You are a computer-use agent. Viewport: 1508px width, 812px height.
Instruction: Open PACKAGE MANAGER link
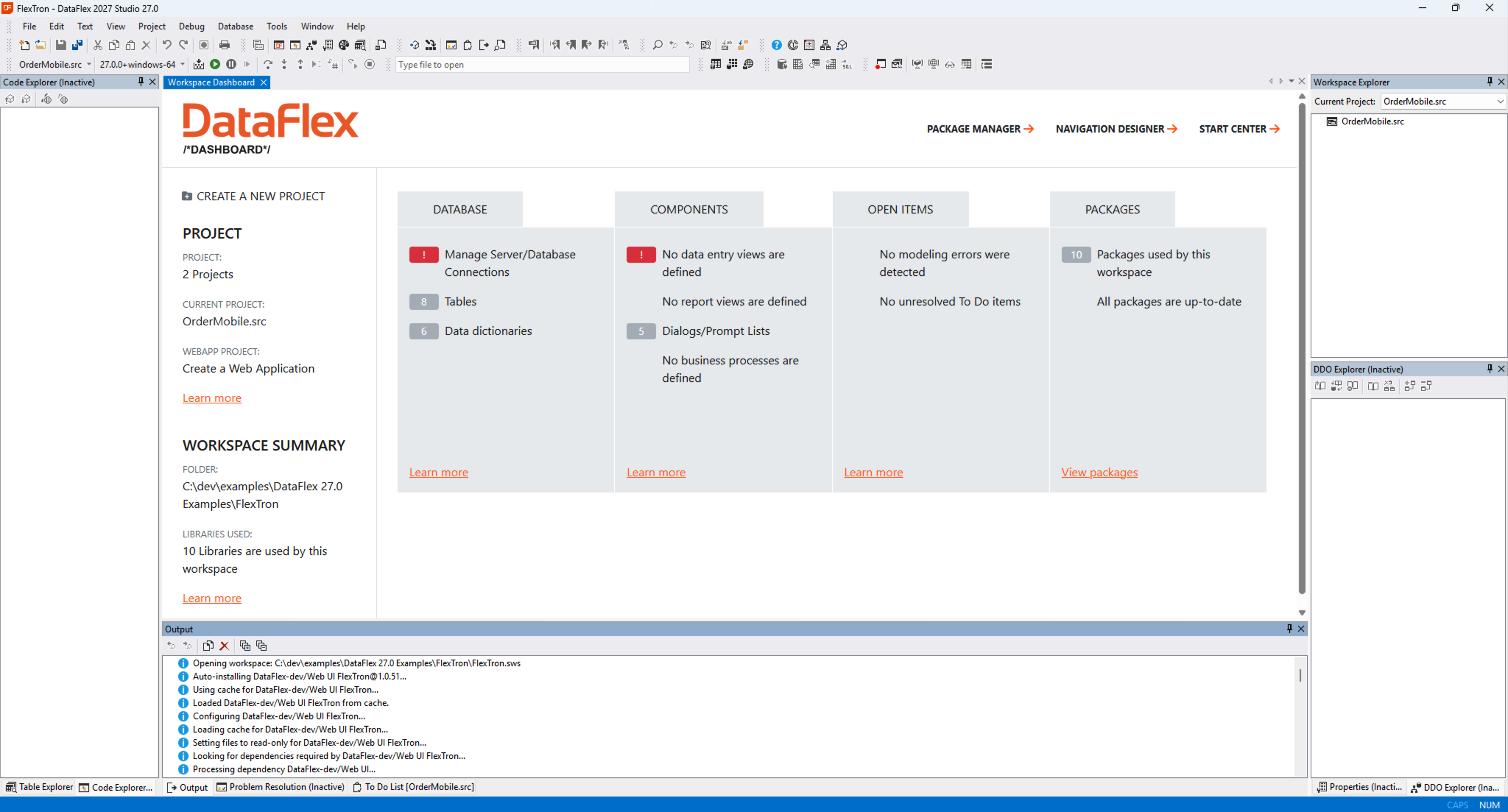tap(980, 129)
